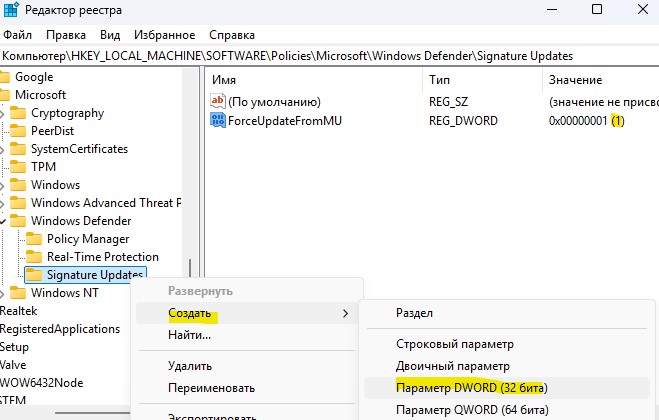Expand the SystemCertificates tree node
This screenshot has width=659, height=420.
pos(2,150)
